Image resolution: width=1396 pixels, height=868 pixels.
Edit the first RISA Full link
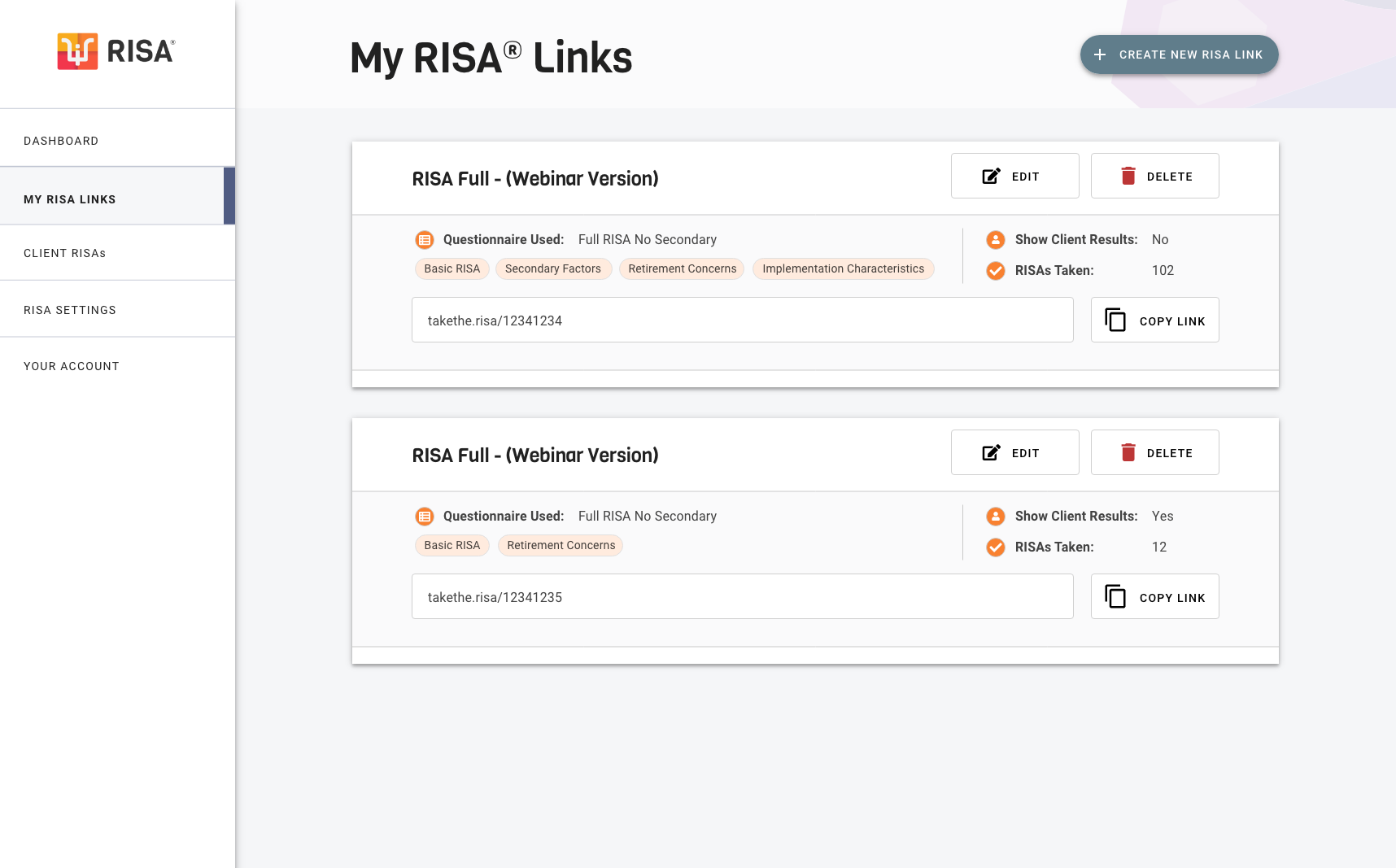[1014, 176]
